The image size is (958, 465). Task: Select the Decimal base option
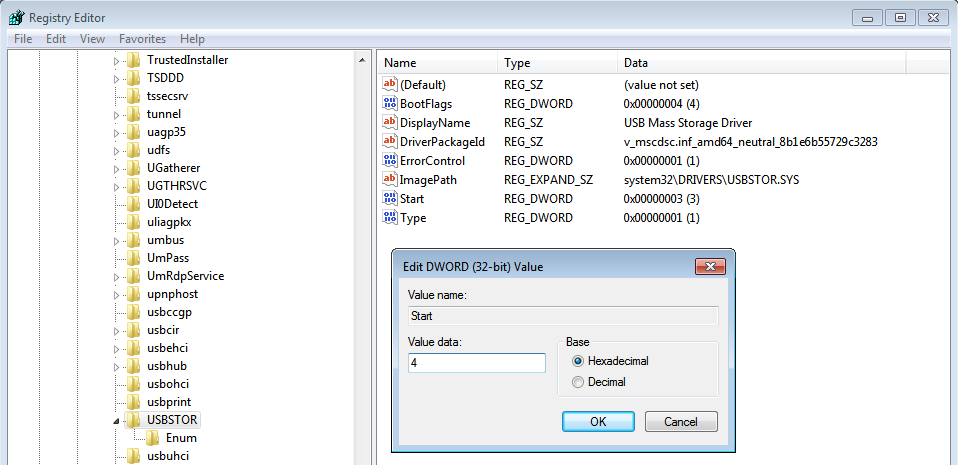[x=577, y=382]
